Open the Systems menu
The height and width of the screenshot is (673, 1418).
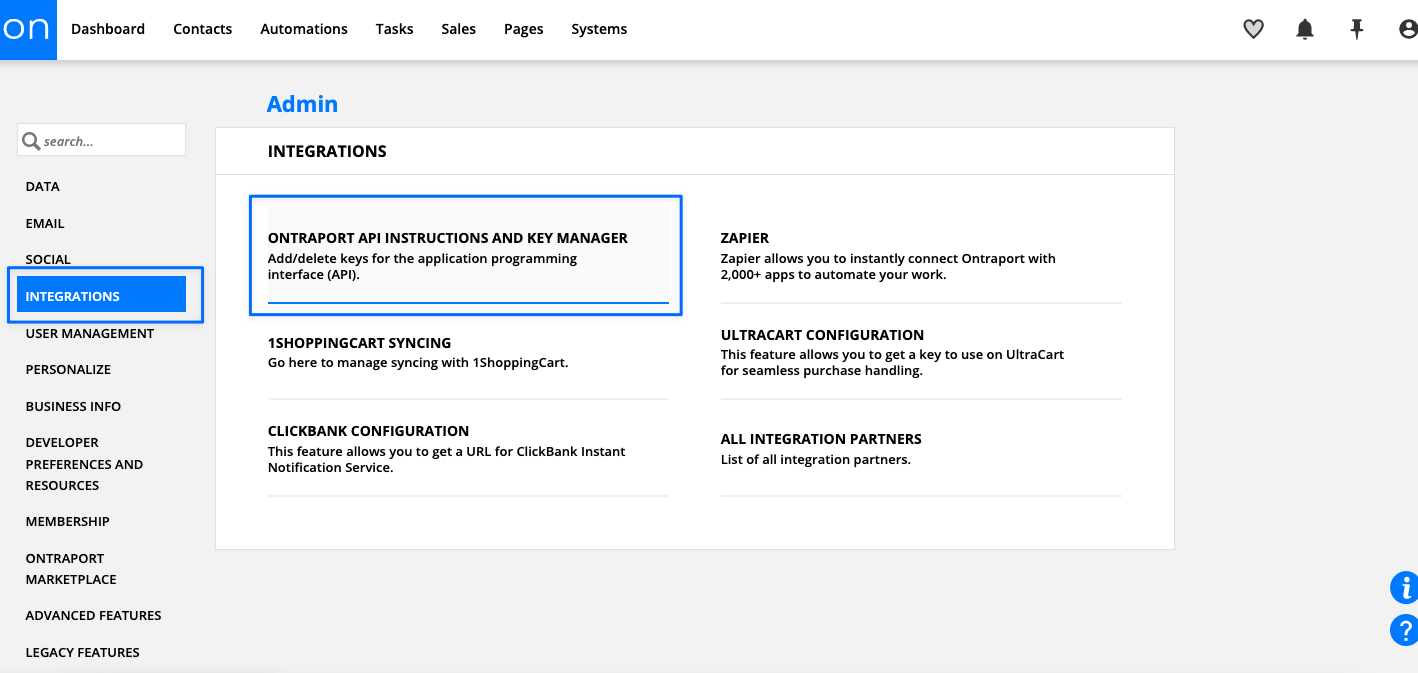pyautogui.click(x=599, y=29)
